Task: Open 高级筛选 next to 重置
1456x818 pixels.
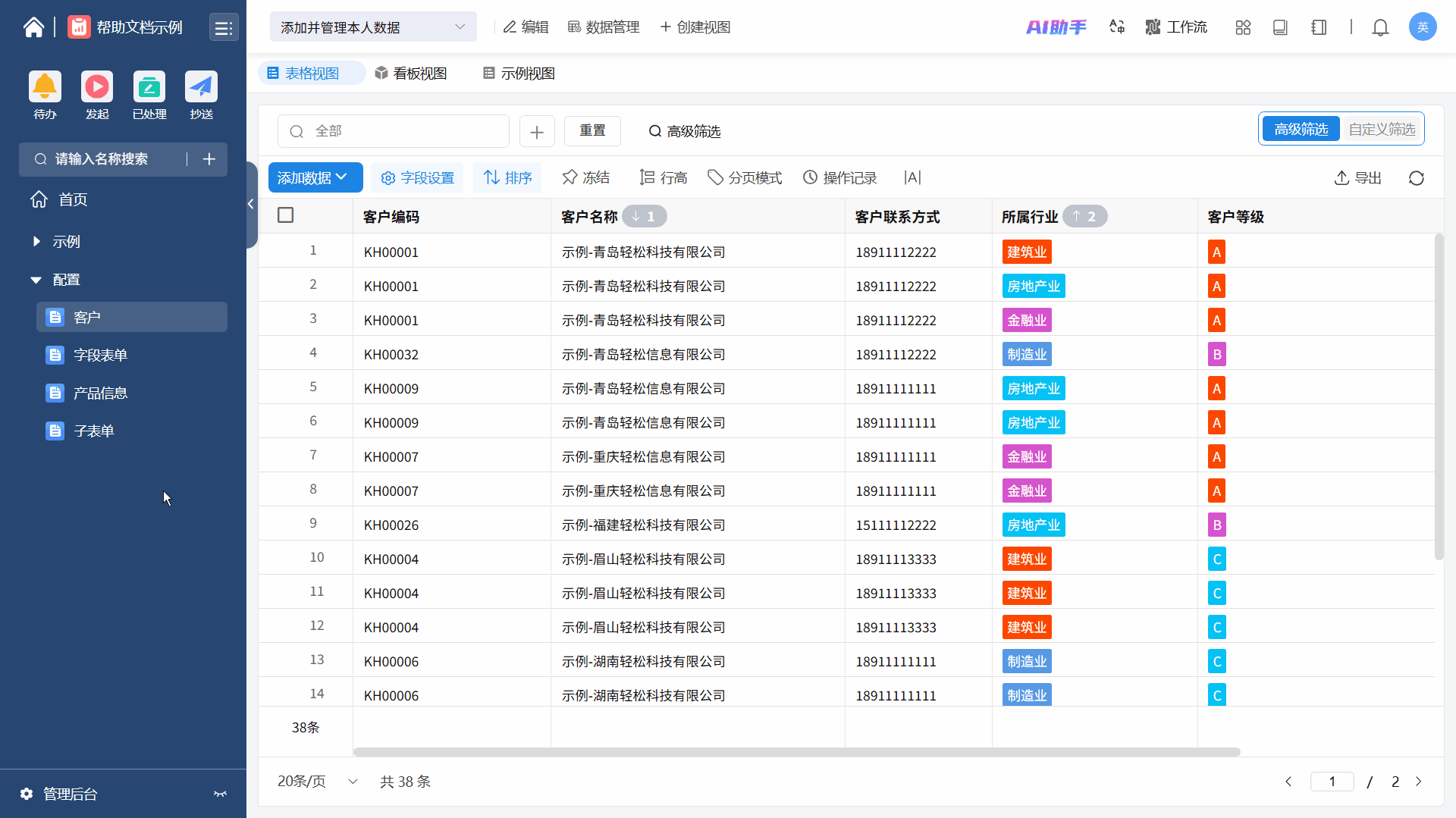Action: point(684,131)
